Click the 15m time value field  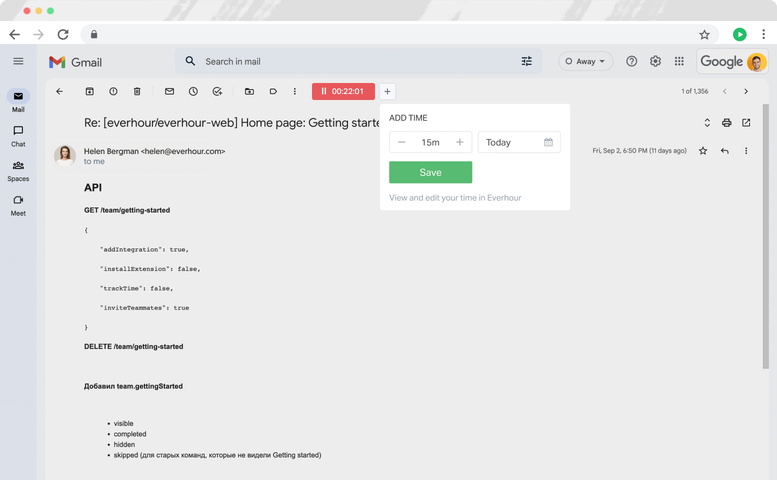pyautogui.click(x=430, y=142)
